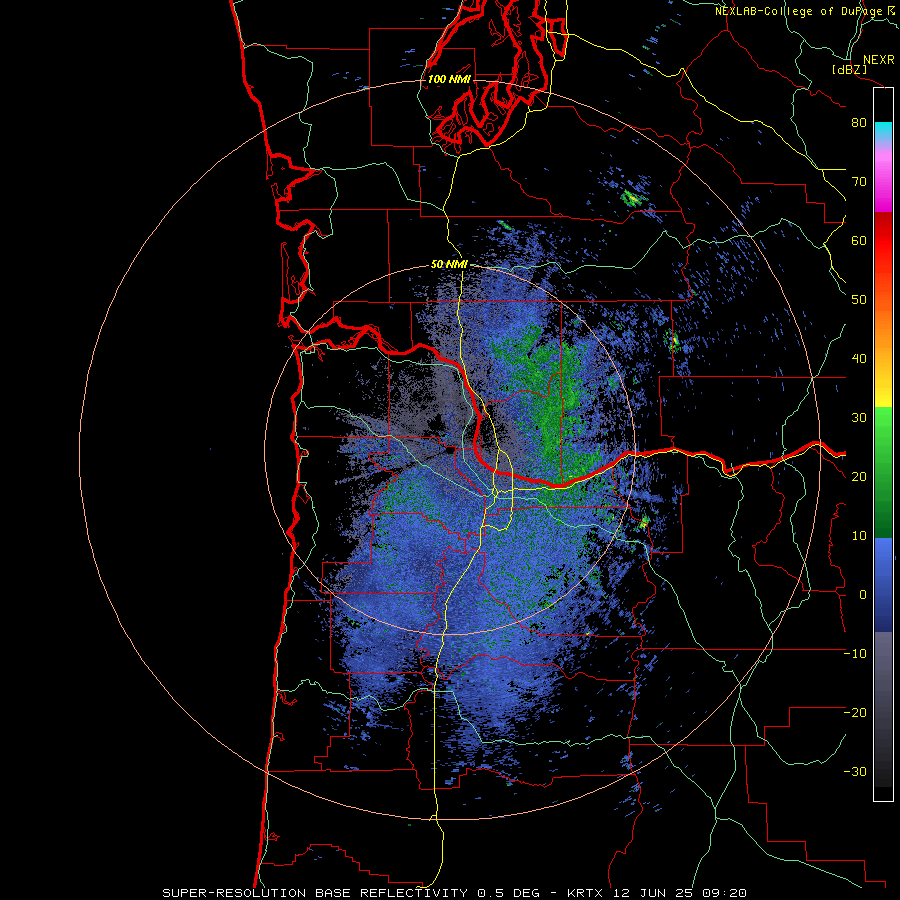Click the cyan segment of the color bar
Image resolution: width=900 pixels, height=900 pixels.
click(x=883, y=131)
